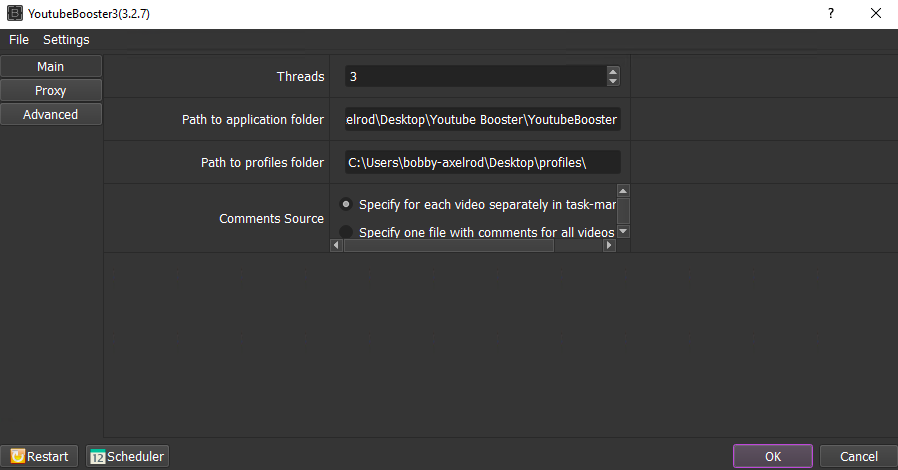Click the help question mark button
This screenshot has width=898, height=470.
[830, 13]
